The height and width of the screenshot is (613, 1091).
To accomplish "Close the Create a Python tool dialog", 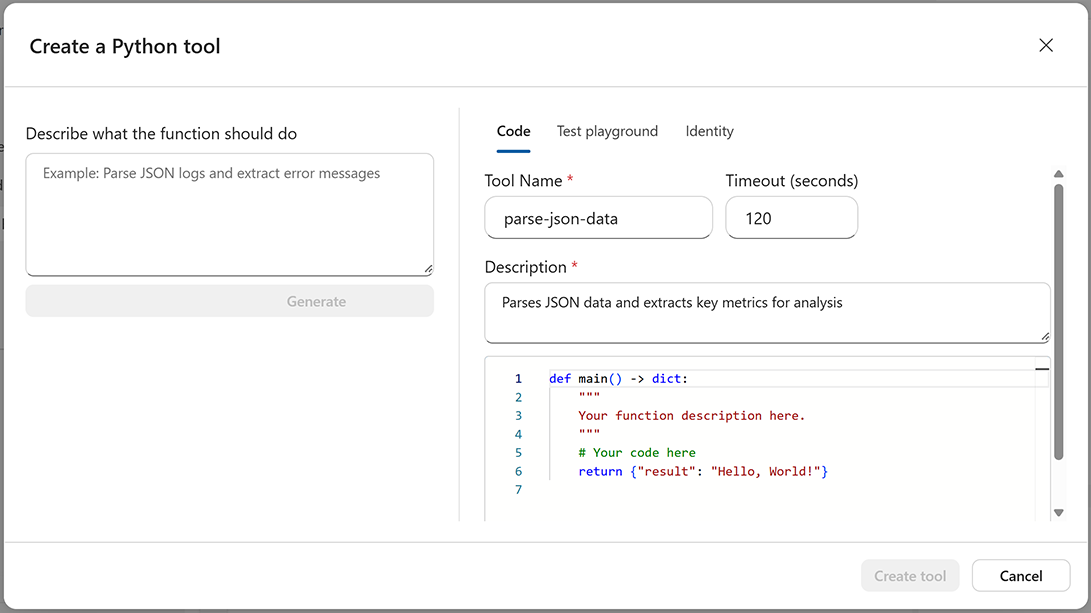I will (1046, 45).
